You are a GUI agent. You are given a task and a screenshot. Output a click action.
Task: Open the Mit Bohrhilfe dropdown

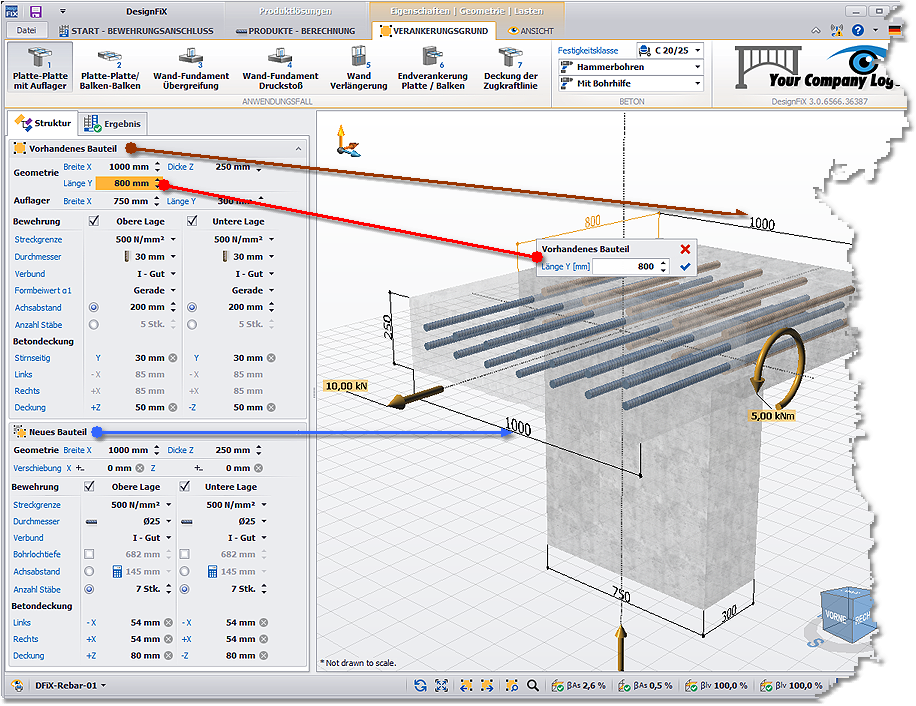pos(630,84)
